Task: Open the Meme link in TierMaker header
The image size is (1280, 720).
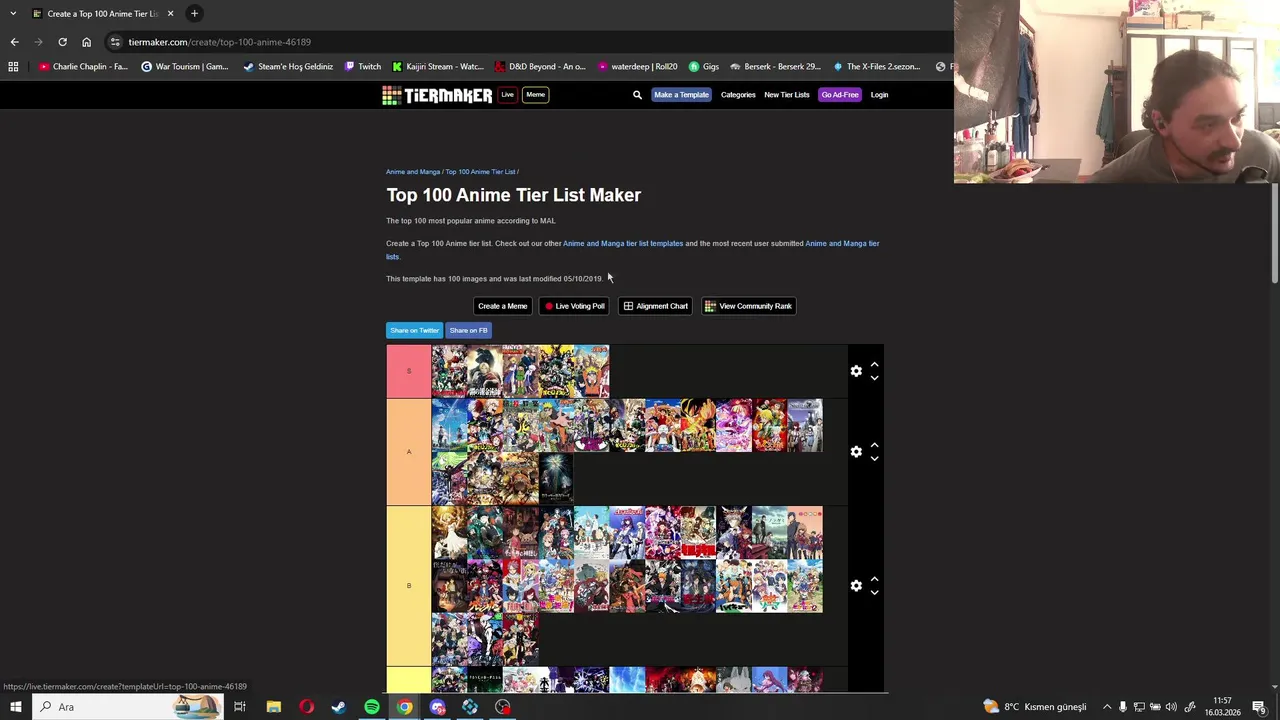Action: [536, 95]
